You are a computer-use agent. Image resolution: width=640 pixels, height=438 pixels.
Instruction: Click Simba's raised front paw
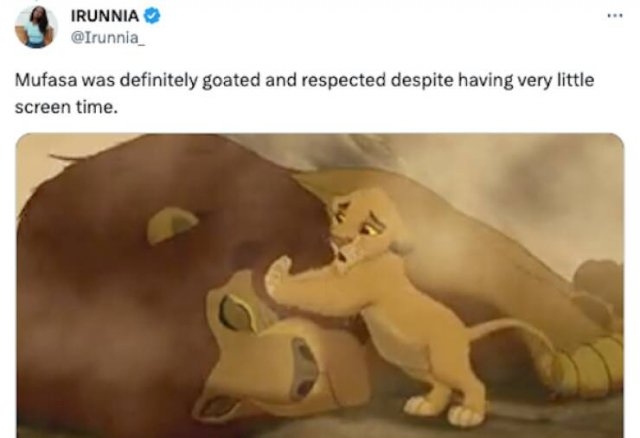279,276
